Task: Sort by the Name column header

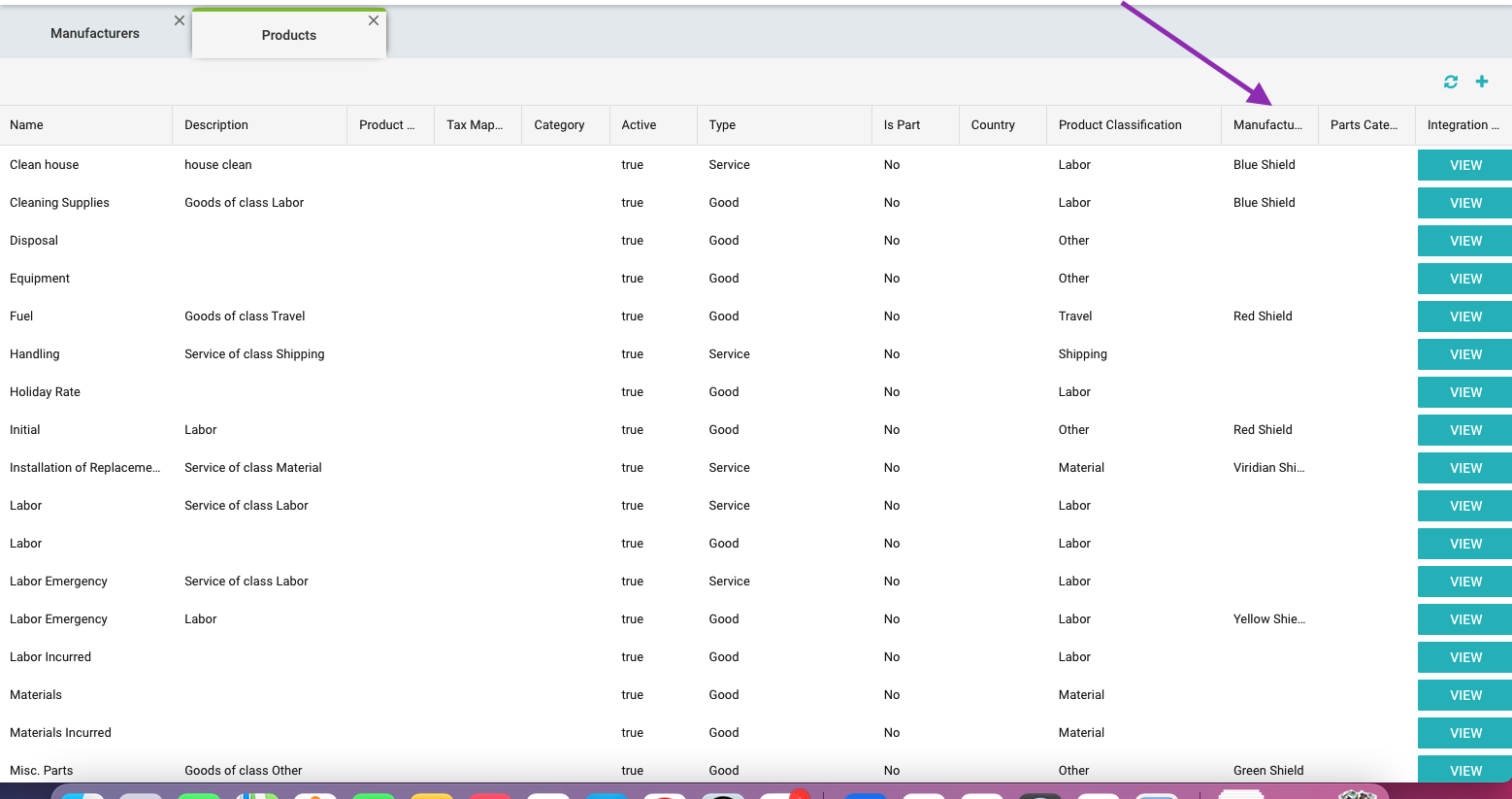Action: point(27,125)
